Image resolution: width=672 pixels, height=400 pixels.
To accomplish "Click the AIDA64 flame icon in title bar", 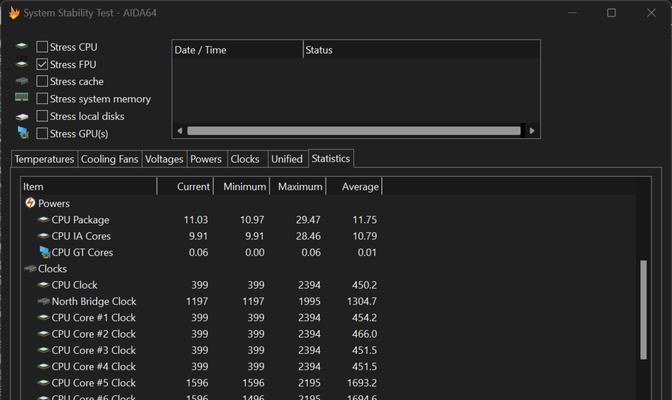I will tap(14, 13).
